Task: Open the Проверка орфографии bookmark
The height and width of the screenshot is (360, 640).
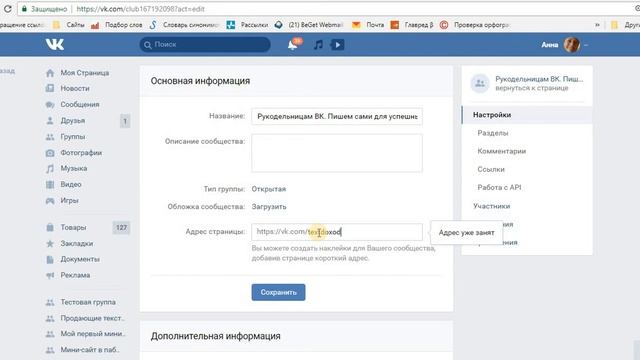Action: (474, 25)
